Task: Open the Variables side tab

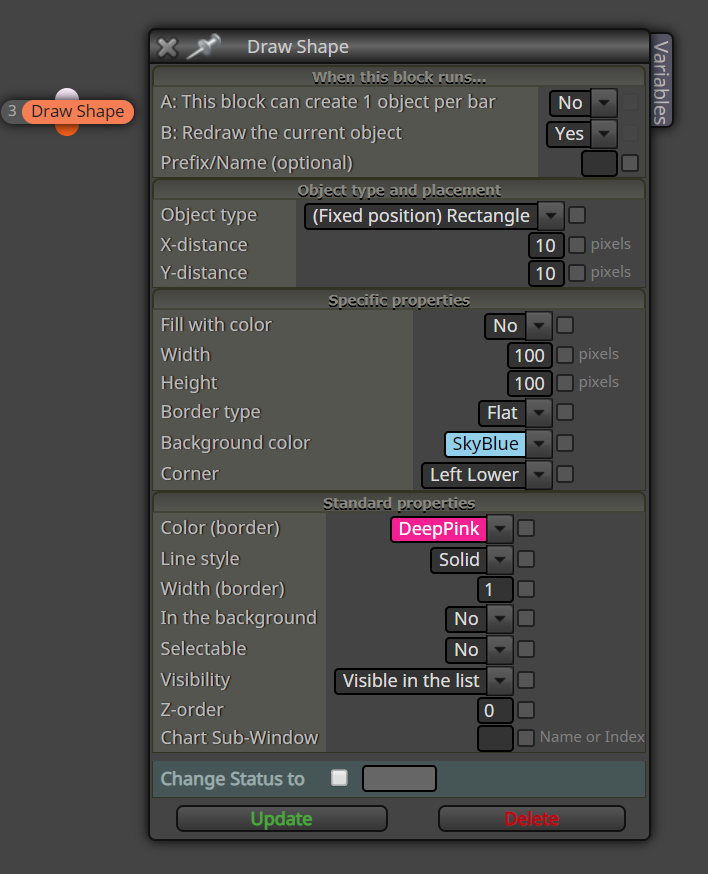Action: [661, 81]
